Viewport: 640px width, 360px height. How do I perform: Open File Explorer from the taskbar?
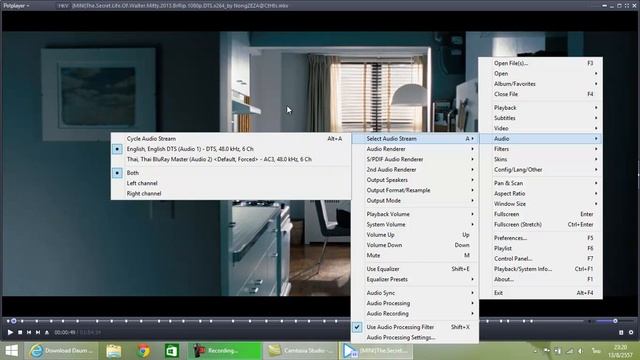click(113, 351)
